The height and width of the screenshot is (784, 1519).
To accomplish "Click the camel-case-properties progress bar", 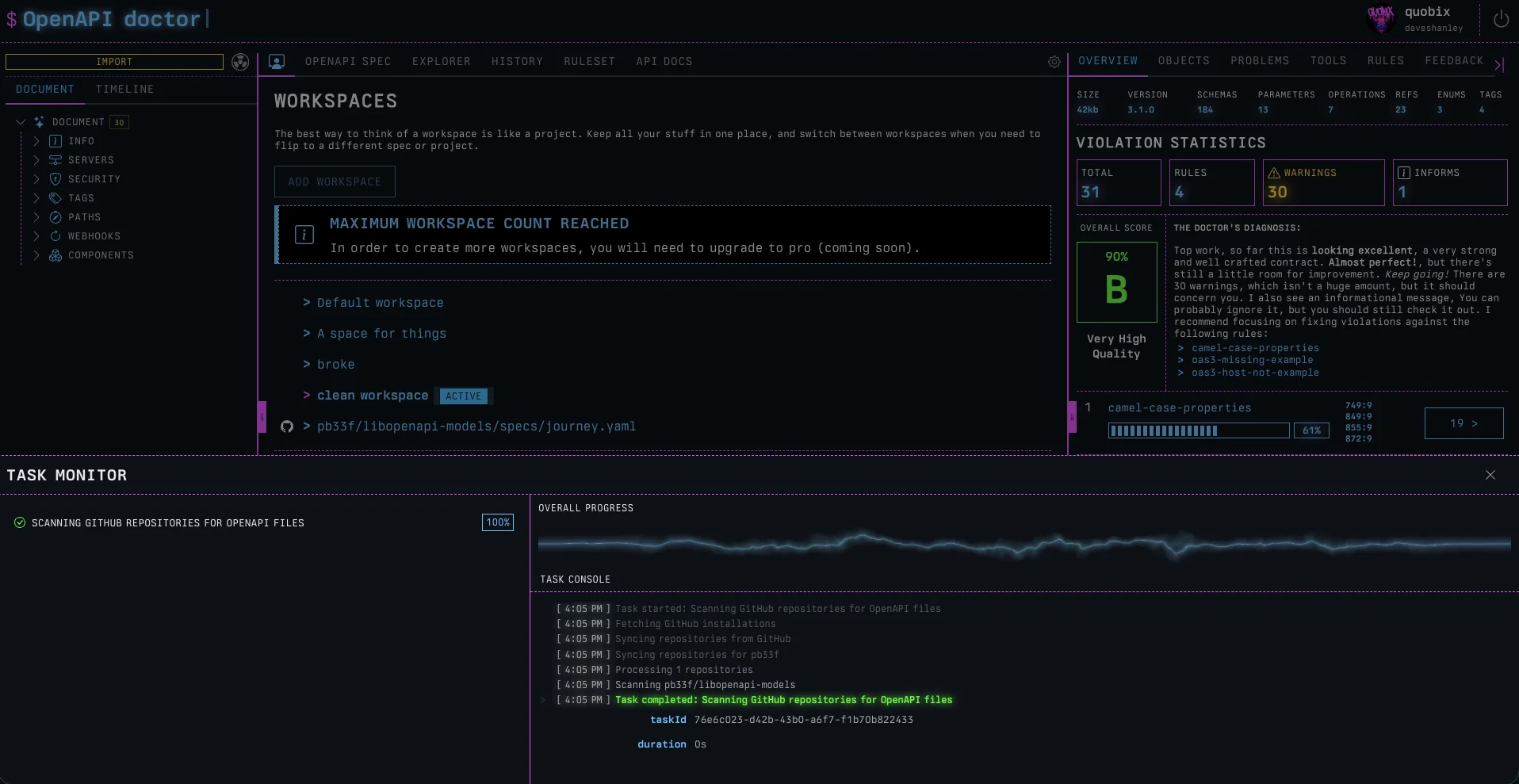I will [1198, 430].
